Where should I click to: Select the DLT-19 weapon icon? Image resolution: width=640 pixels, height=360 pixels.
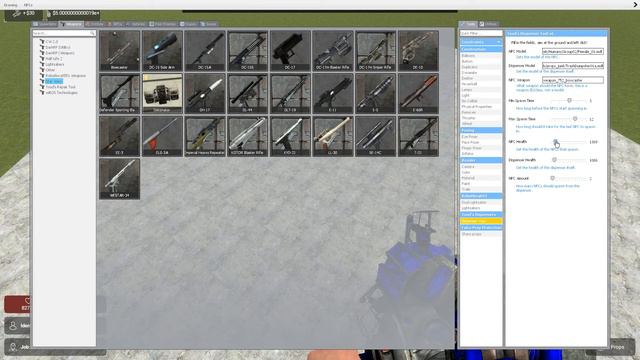[290, 93]
